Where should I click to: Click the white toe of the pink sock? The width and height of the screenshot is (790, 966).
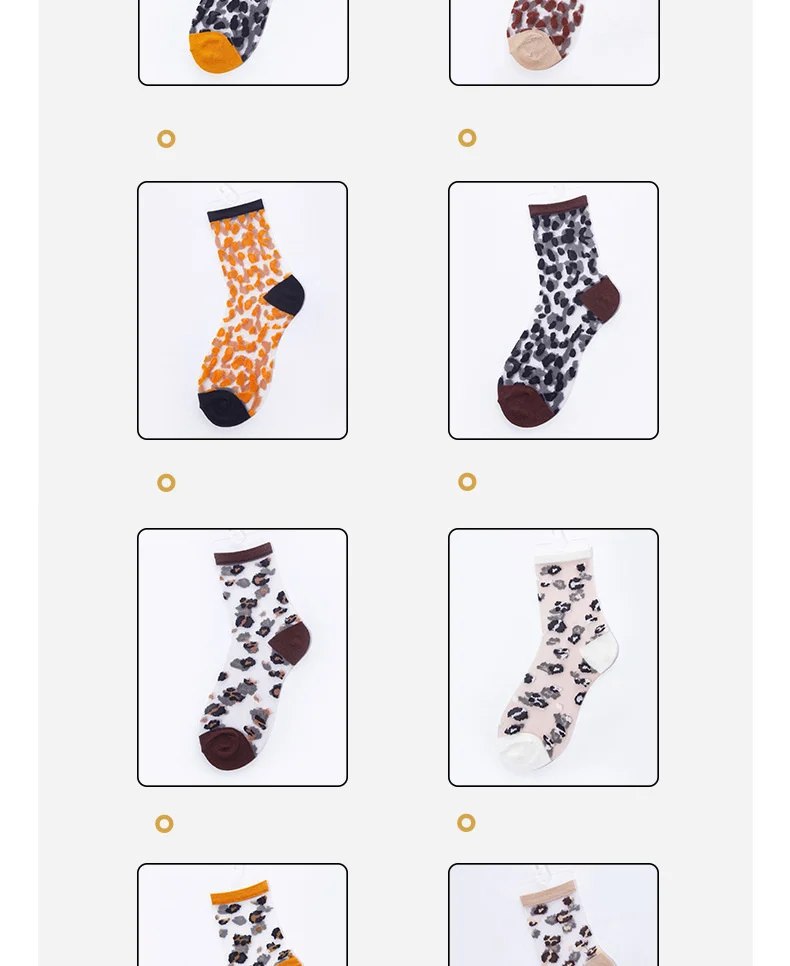pyautogui.click(x=524, y=752)
